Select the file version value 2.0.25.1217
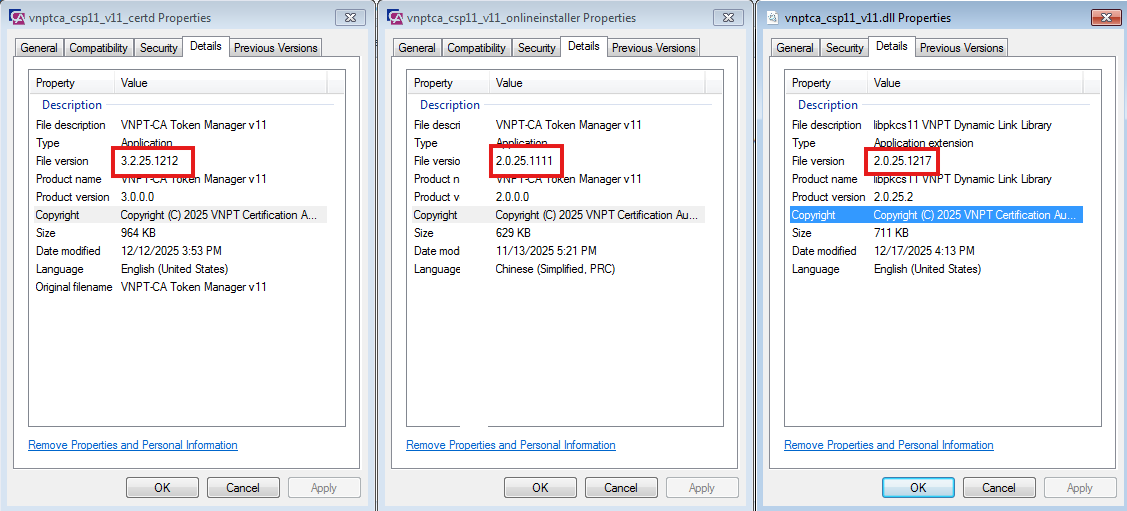The image size is (1127, 511). point(903,161)
